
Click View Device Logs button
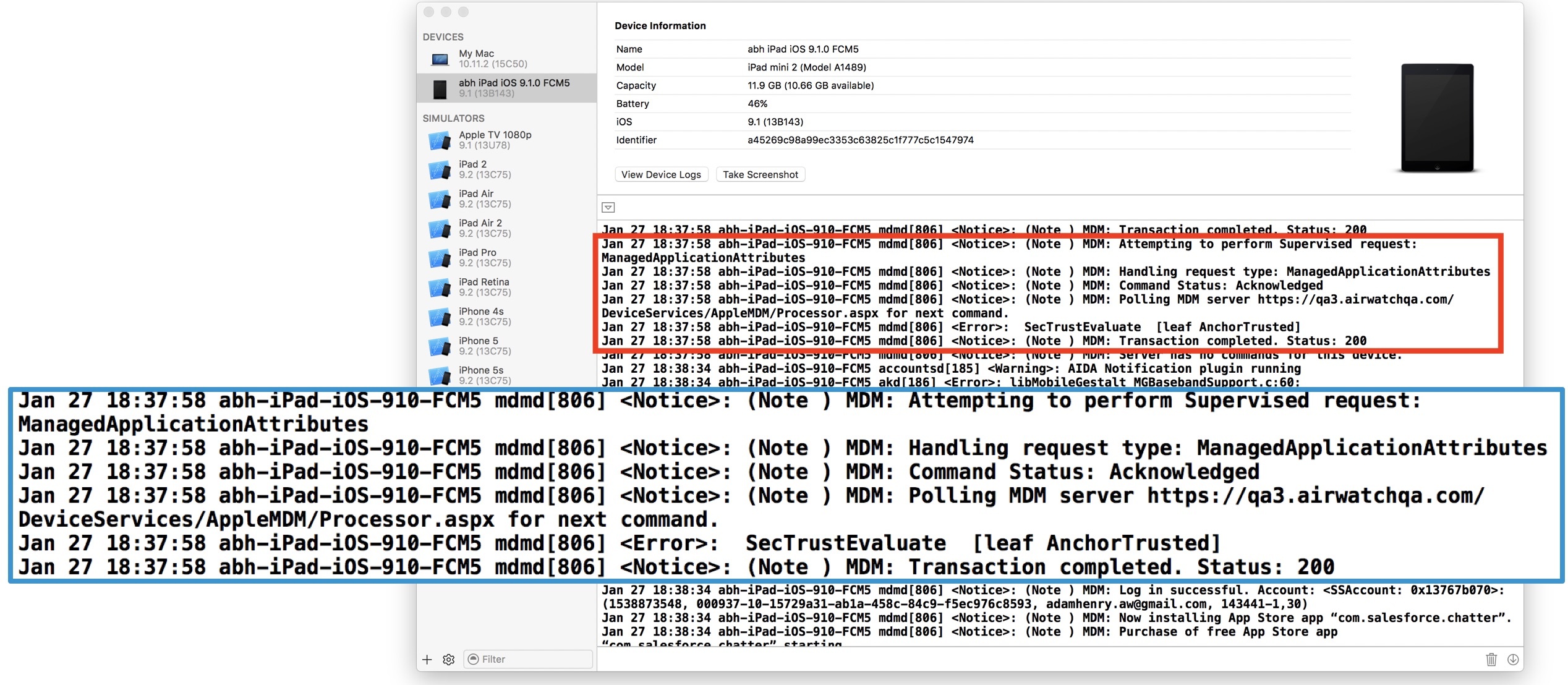click(x=661, y=175)
